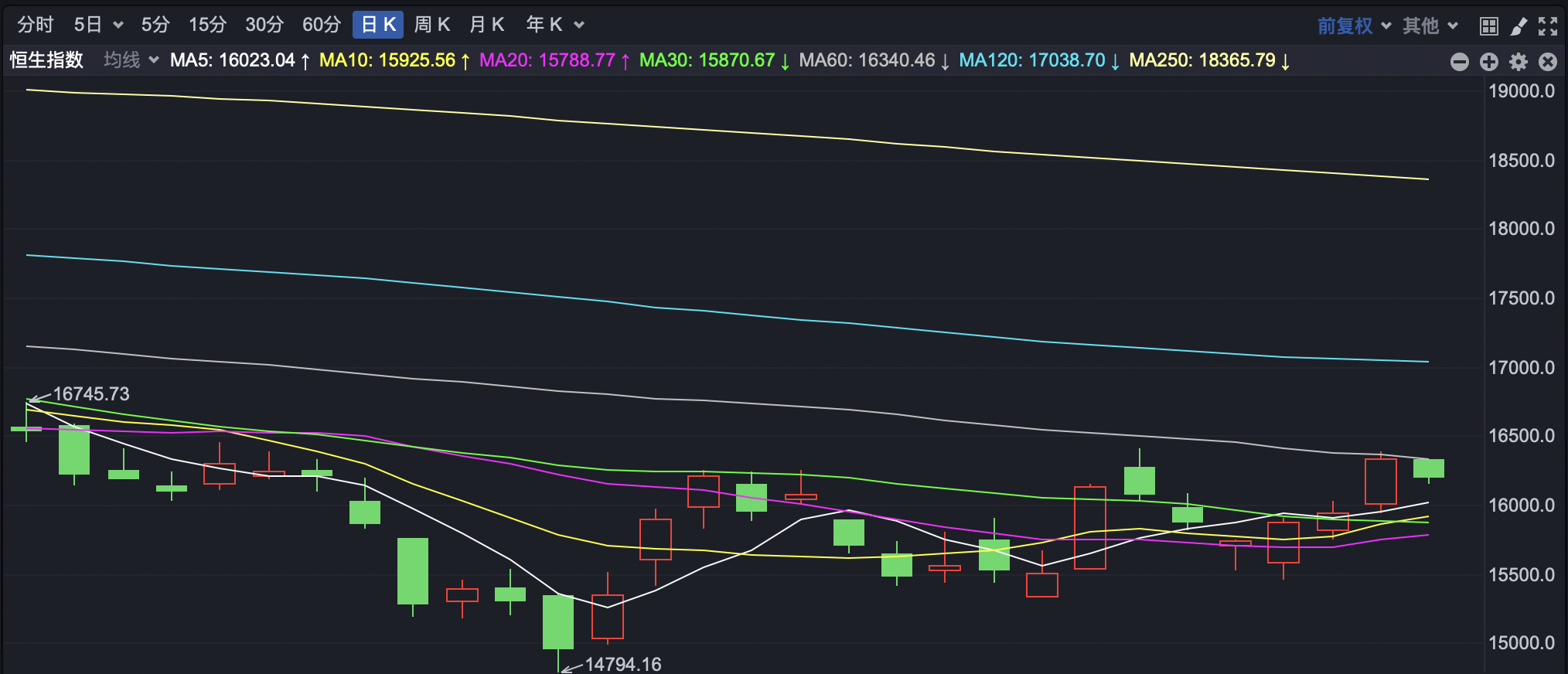Click the MA30: 15870.67 value
1568x674 pixels.
click(x=714, y=60)
